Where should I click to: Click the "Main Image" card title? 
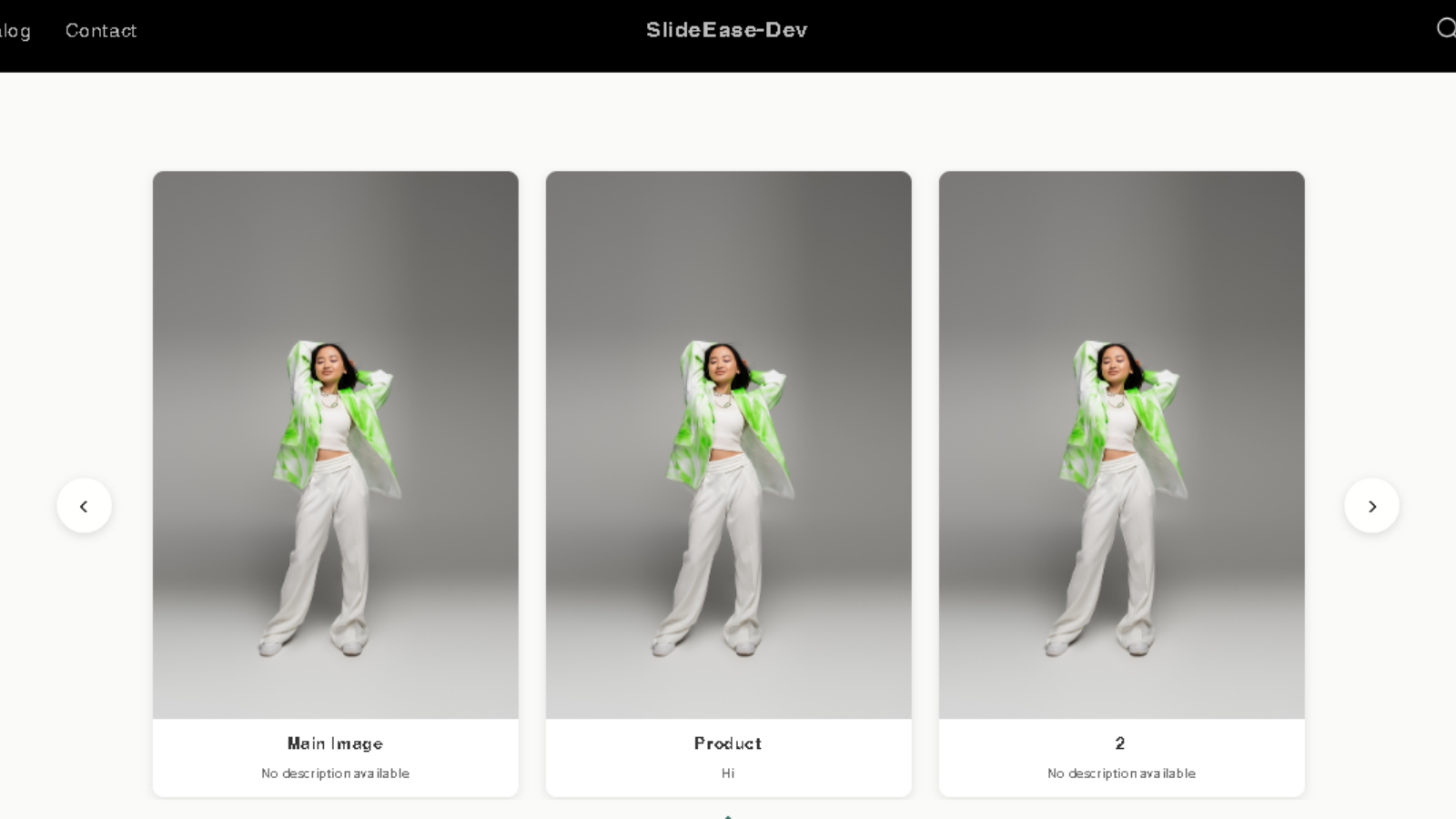click(x=335, y=743)
